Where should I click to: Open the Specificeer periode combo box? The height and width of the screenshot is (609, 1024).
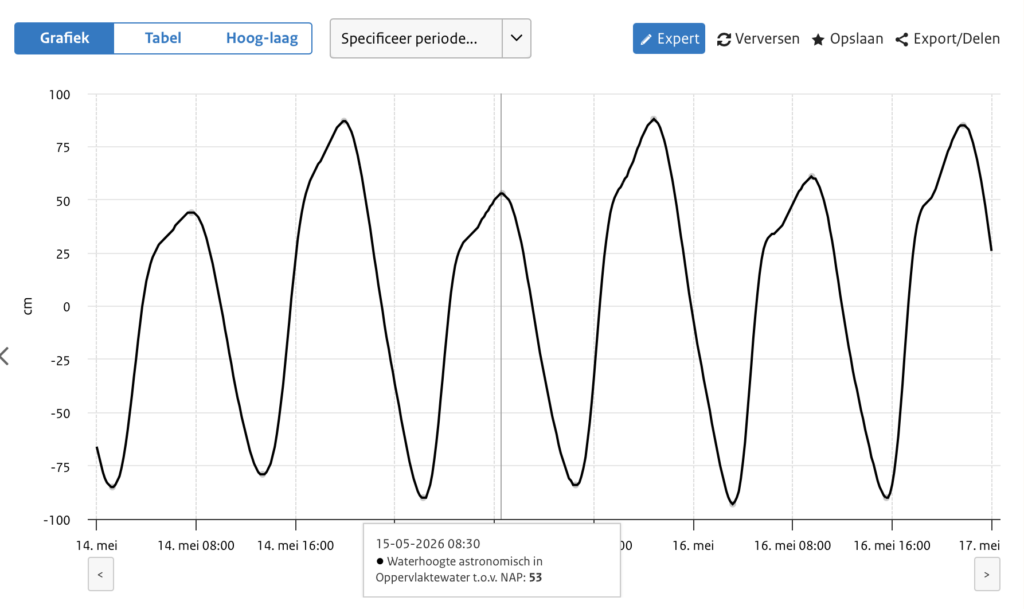tap(415, 39)
